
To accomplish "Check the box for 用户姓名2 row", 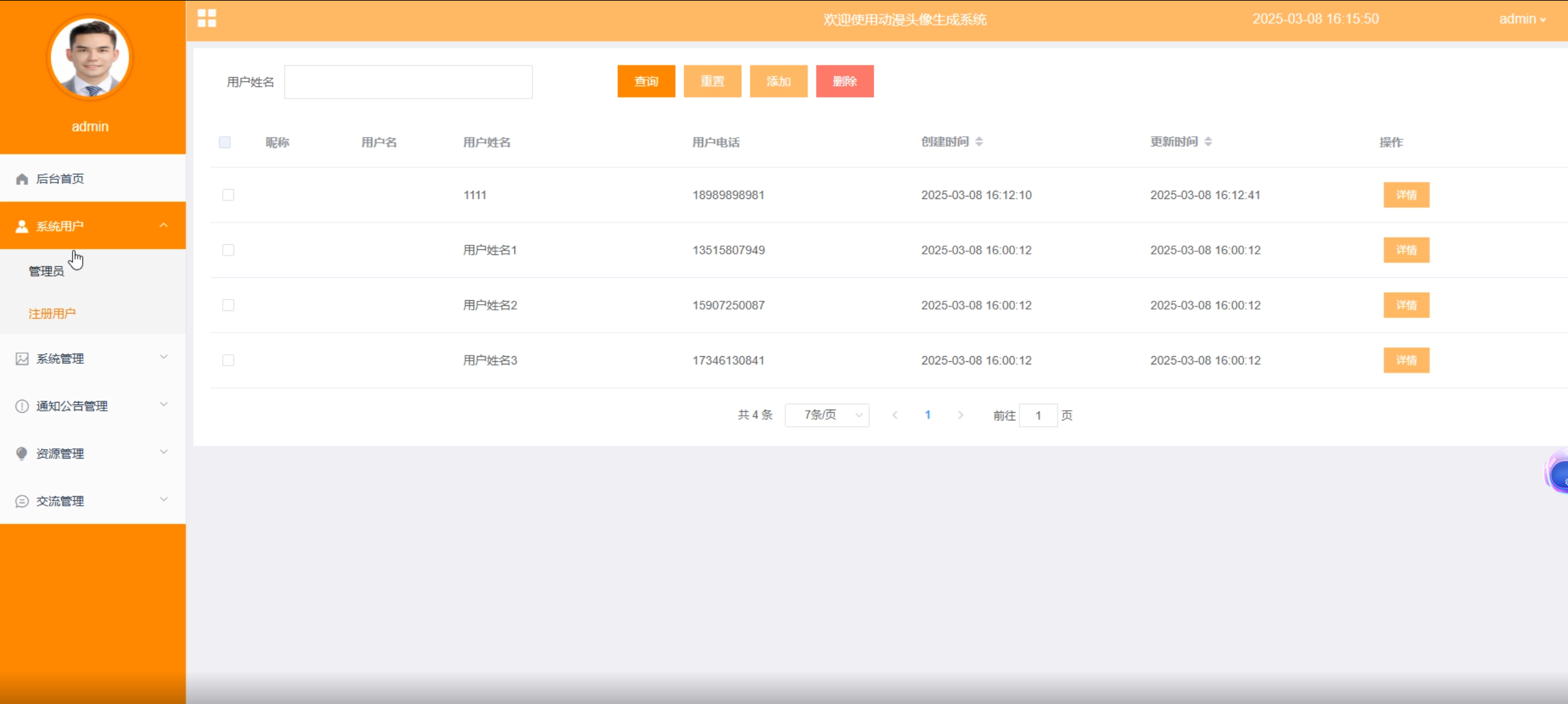I will (x=228, y=305).
